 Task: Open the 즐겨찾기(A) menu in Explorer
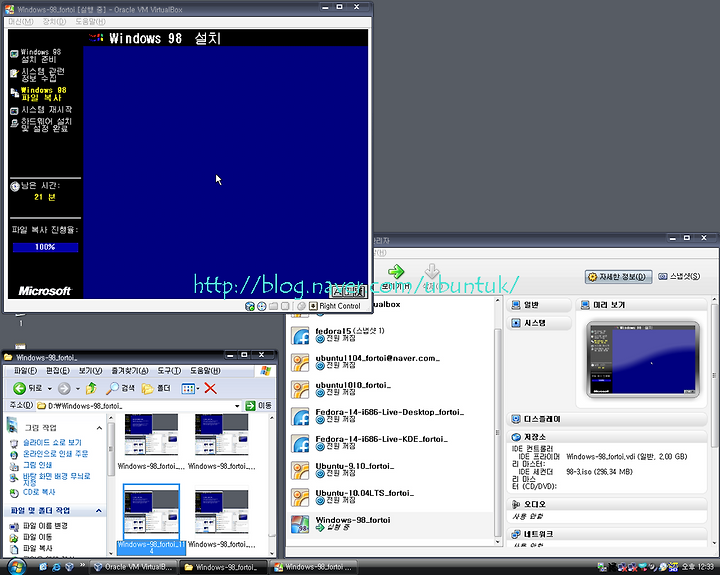click(x=130, y=371)
